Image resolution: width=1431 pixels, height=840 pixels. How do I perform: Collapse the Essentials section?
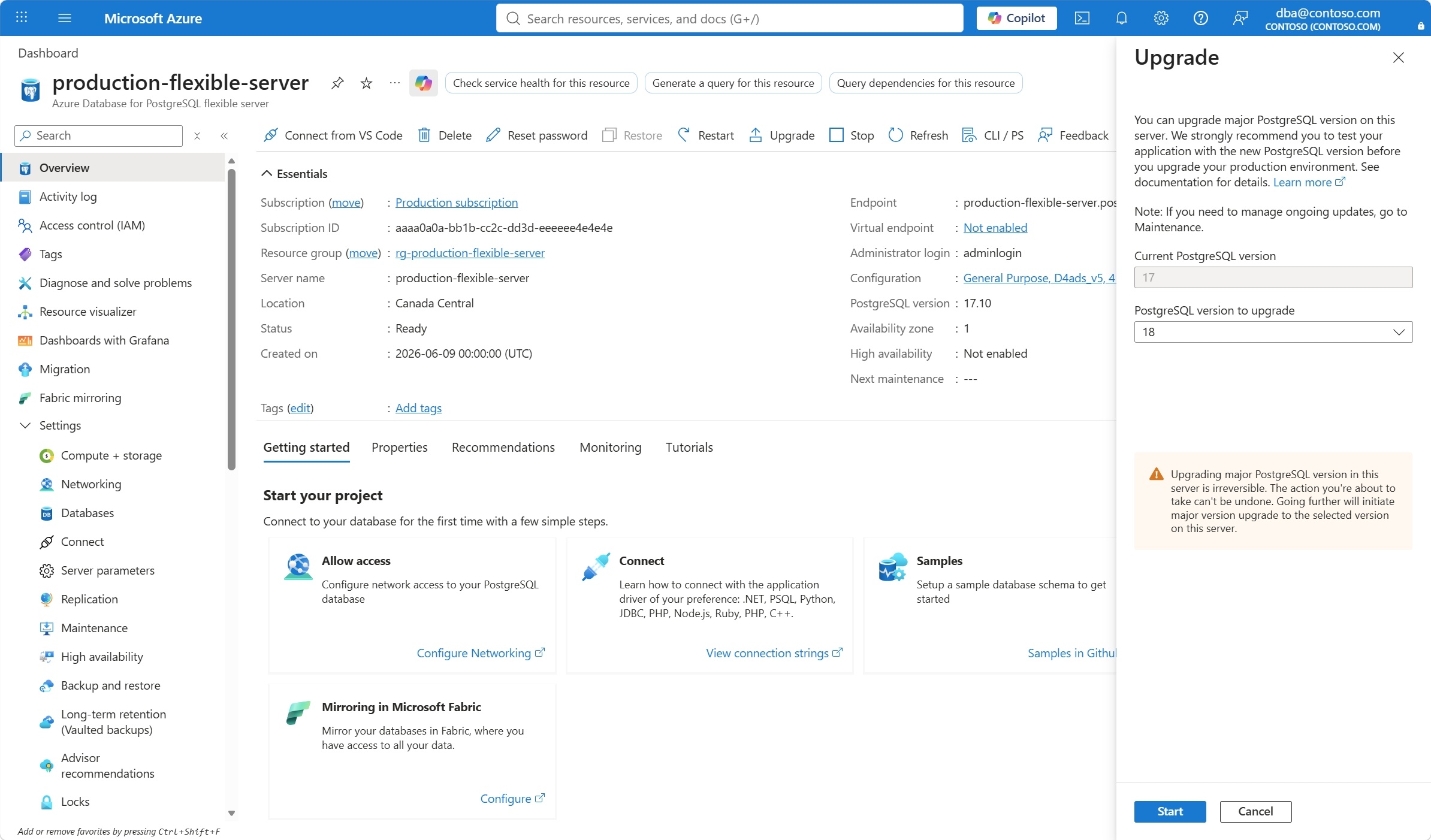coord(295,174)
